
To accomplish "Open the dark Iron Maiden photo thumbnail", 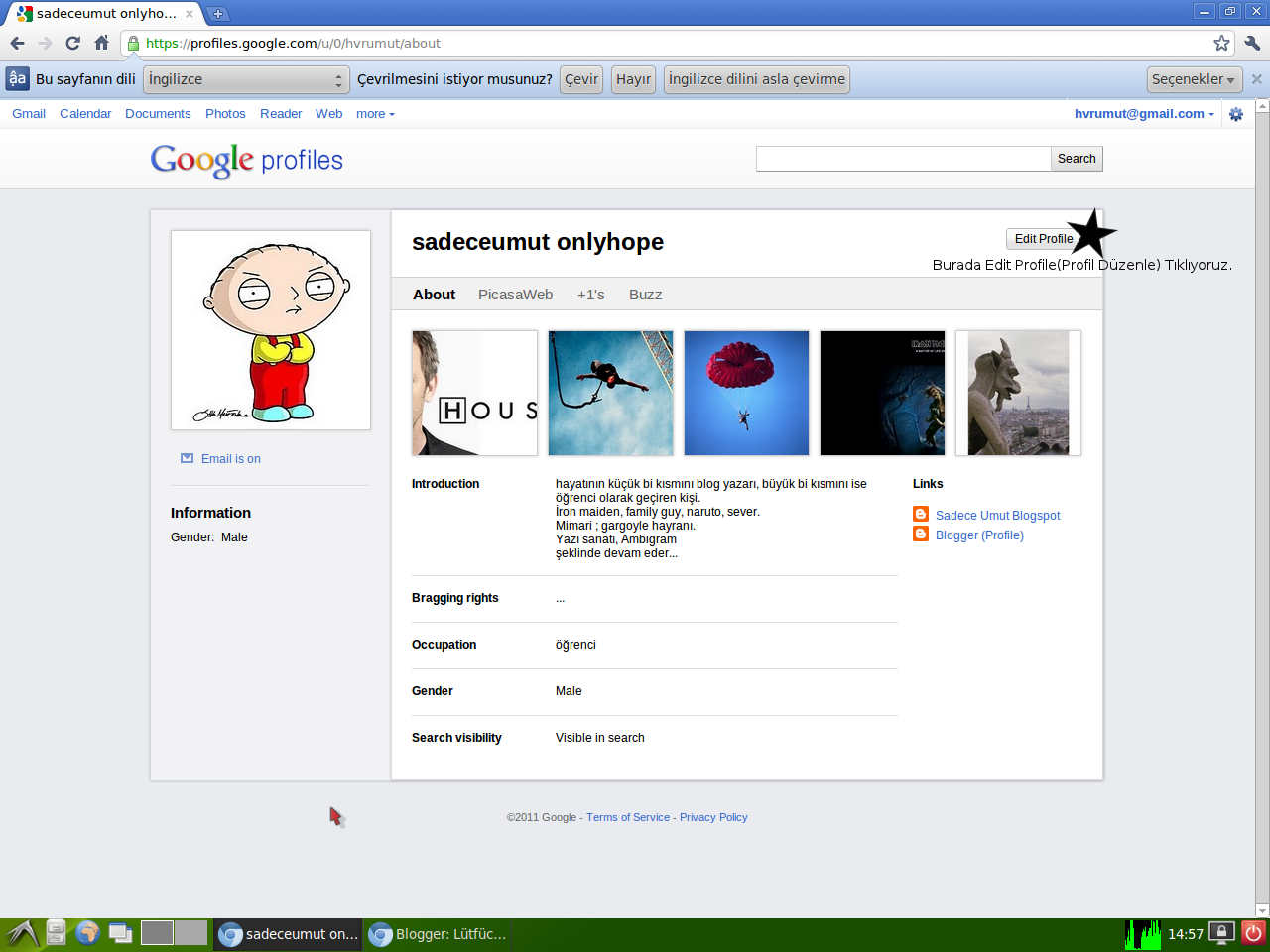I will 882,393.
